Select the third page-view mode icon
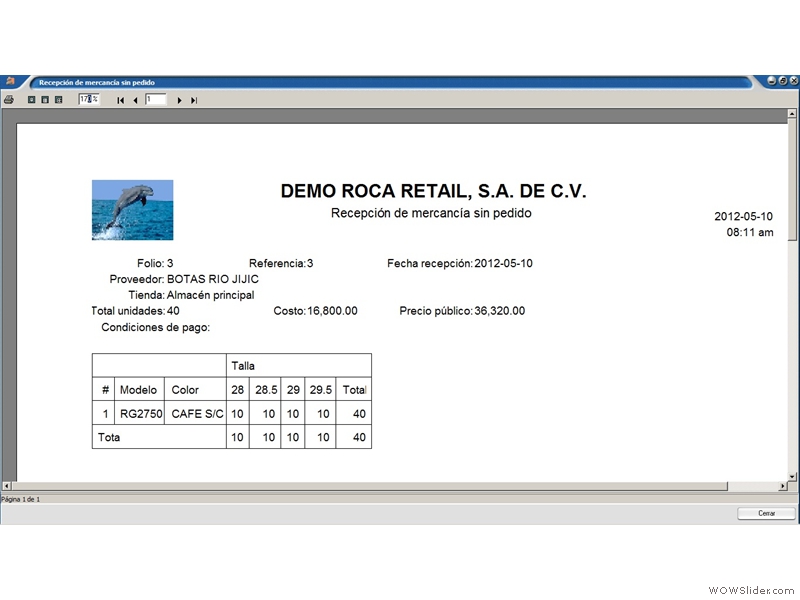Screen dimensions: 800x600 (x=59, y=99)
